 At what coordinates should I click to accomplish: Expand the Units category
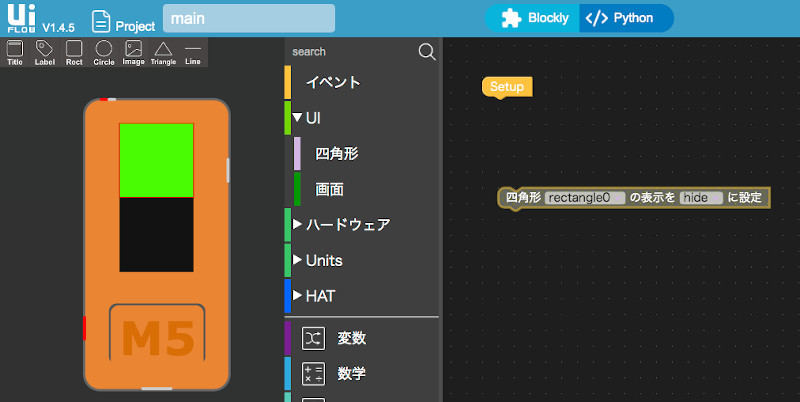[x=298, y=261]
